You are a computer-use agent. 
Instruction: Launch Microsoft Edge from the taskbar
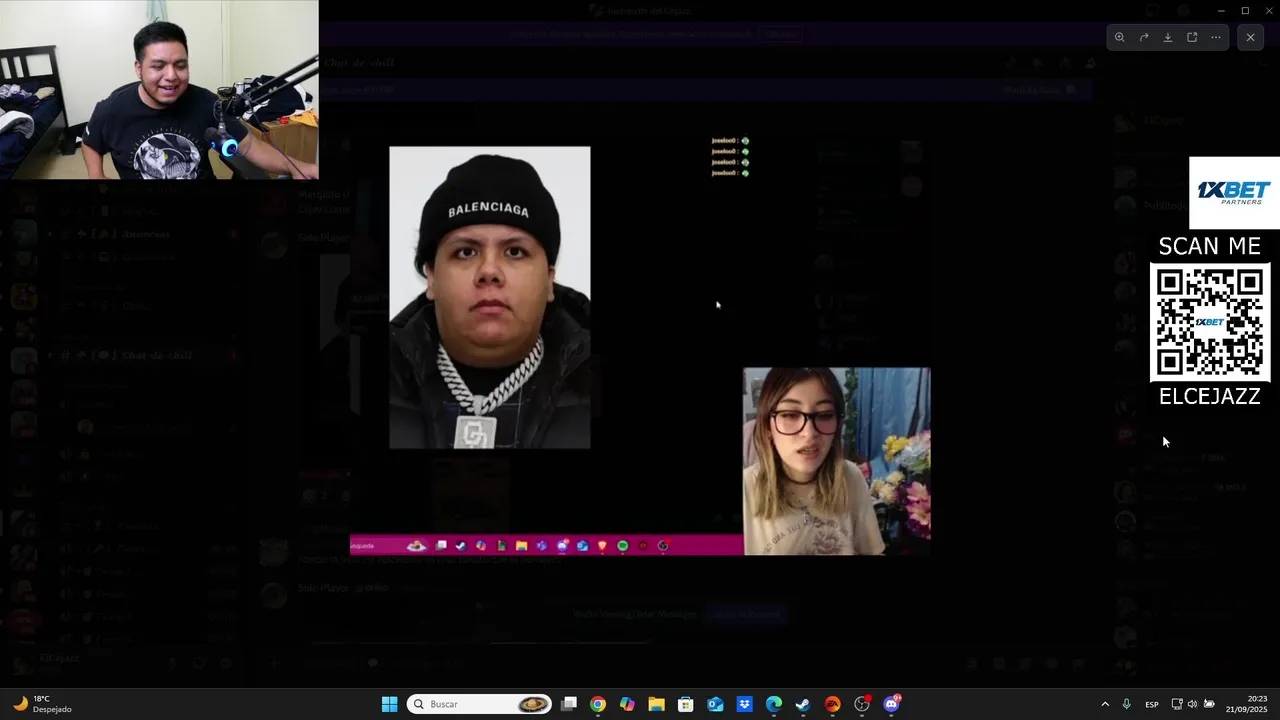coord(774,704)
